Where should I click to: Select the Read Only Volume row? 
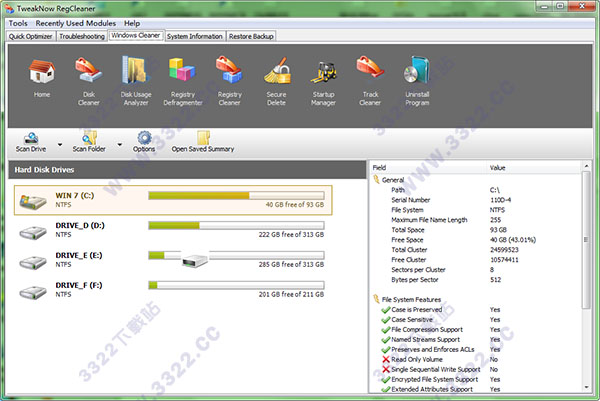pos(476,359)
